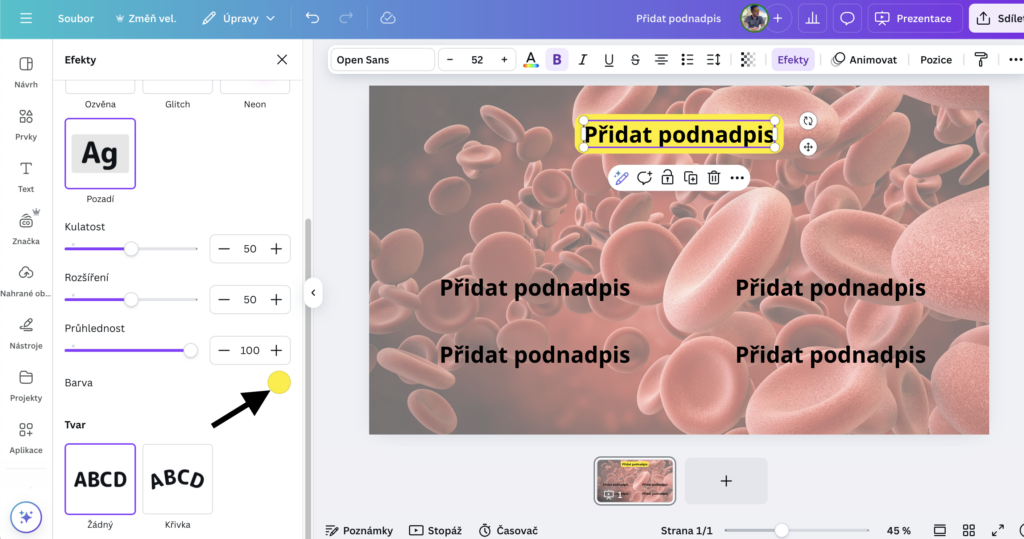This screenshot has width=1024, height=539.
Task: Open line spacing options
Action: coord(713,59)
